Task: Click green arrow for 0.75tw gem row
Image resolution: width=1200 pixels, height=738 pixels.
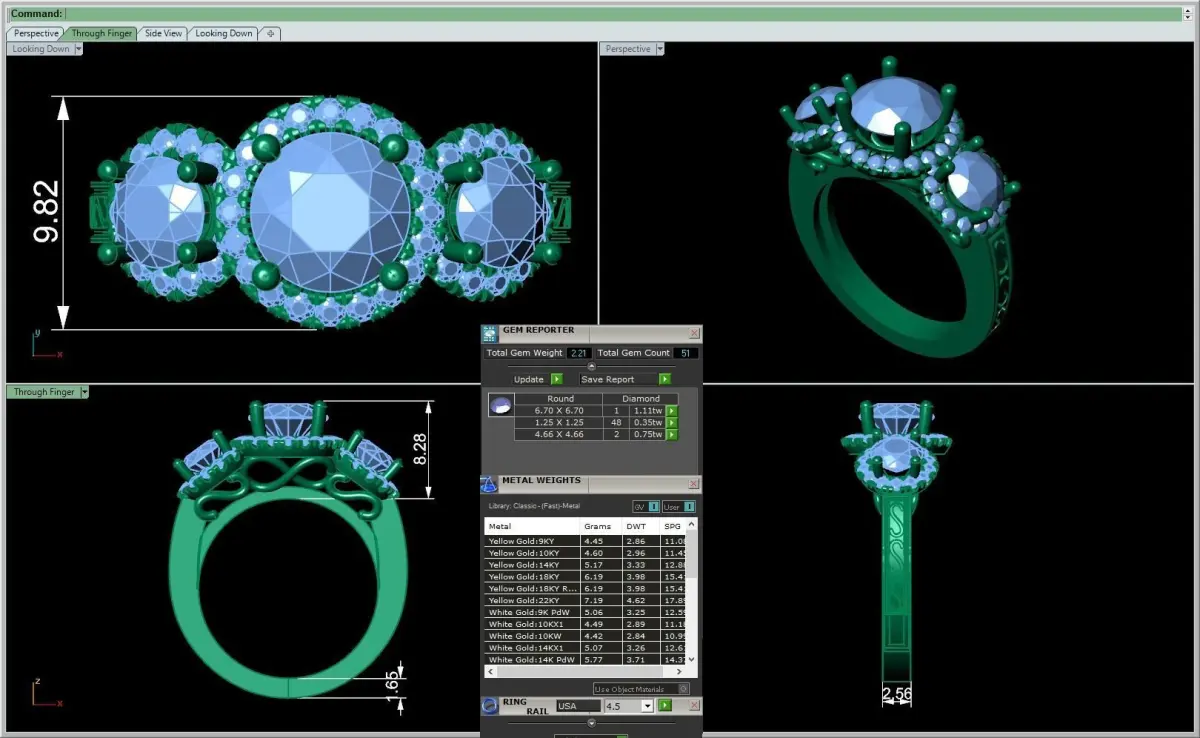Action: pos(672,434)
